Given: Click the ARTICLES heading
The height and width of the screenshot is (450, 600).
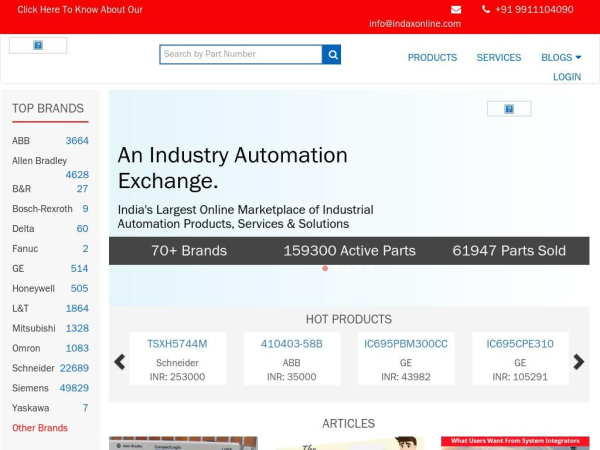Looking at the screenshot, I should [349, 424].
